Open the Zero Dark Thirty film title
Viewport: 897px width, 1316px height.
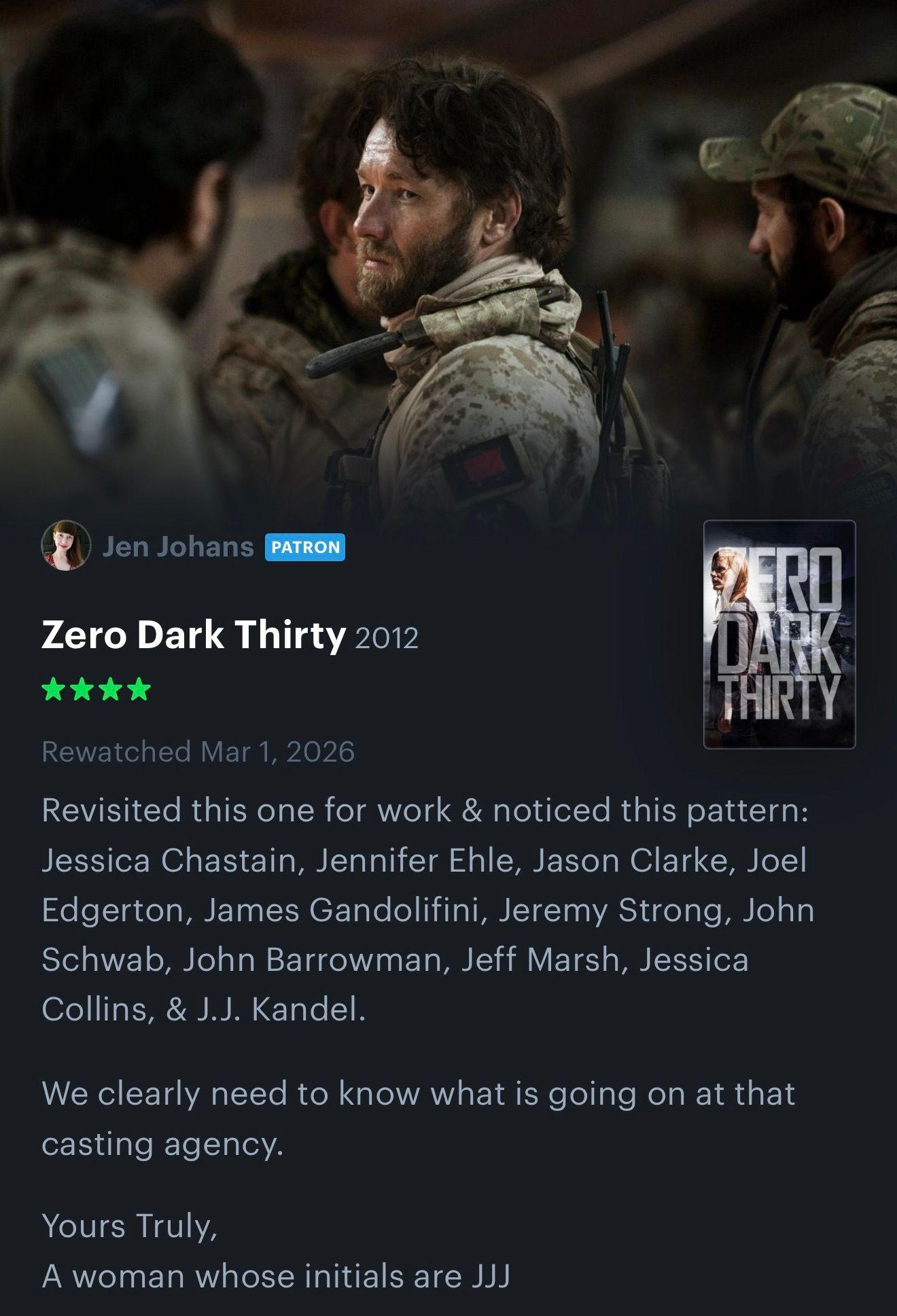194,635
